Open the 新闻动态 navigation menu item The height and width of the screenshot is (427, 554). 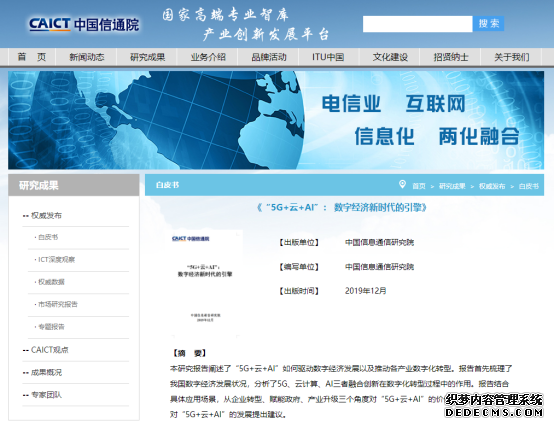coord(87,57)
